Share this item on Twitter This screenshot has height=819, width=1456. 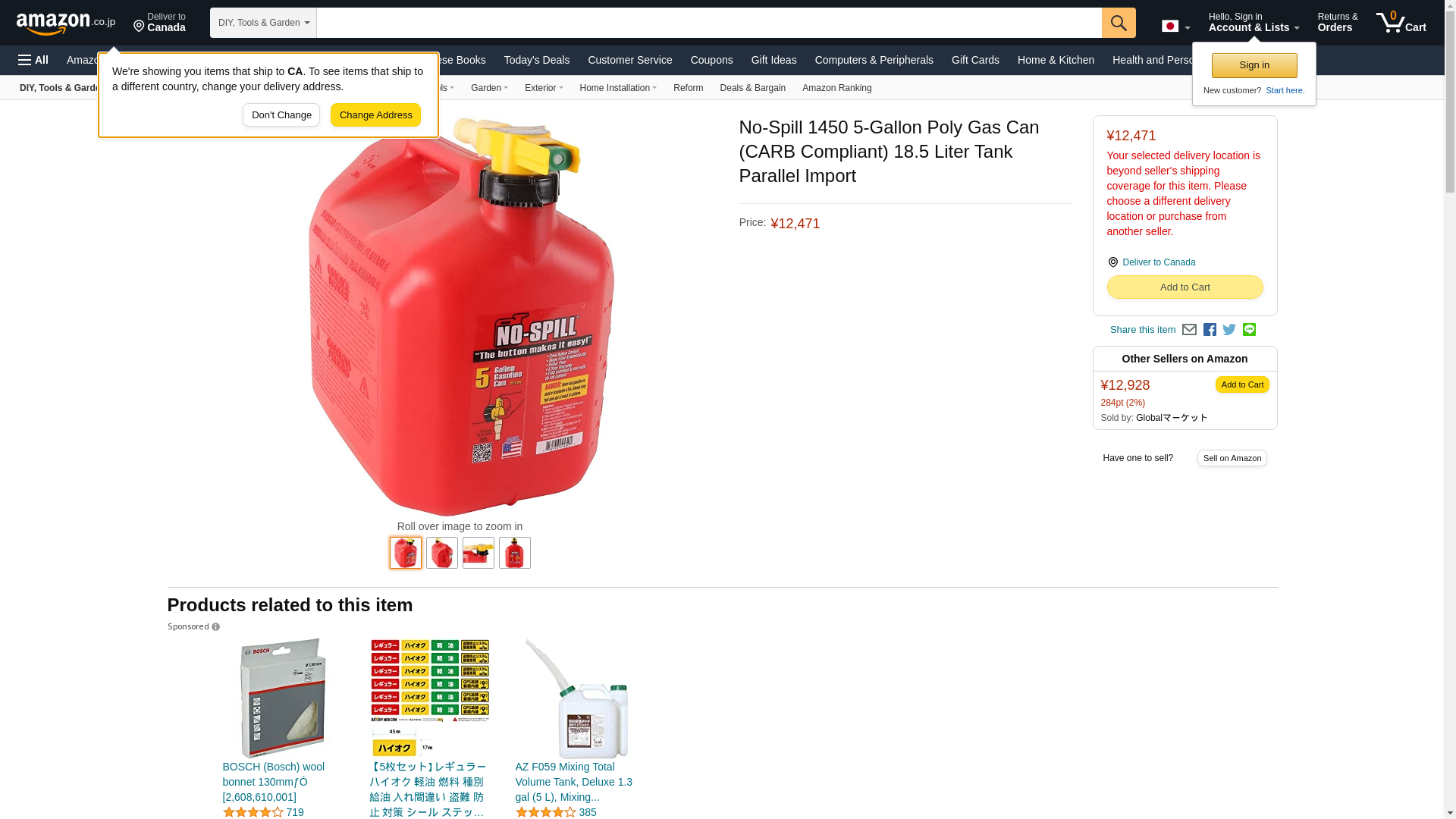click(1229, 330)
